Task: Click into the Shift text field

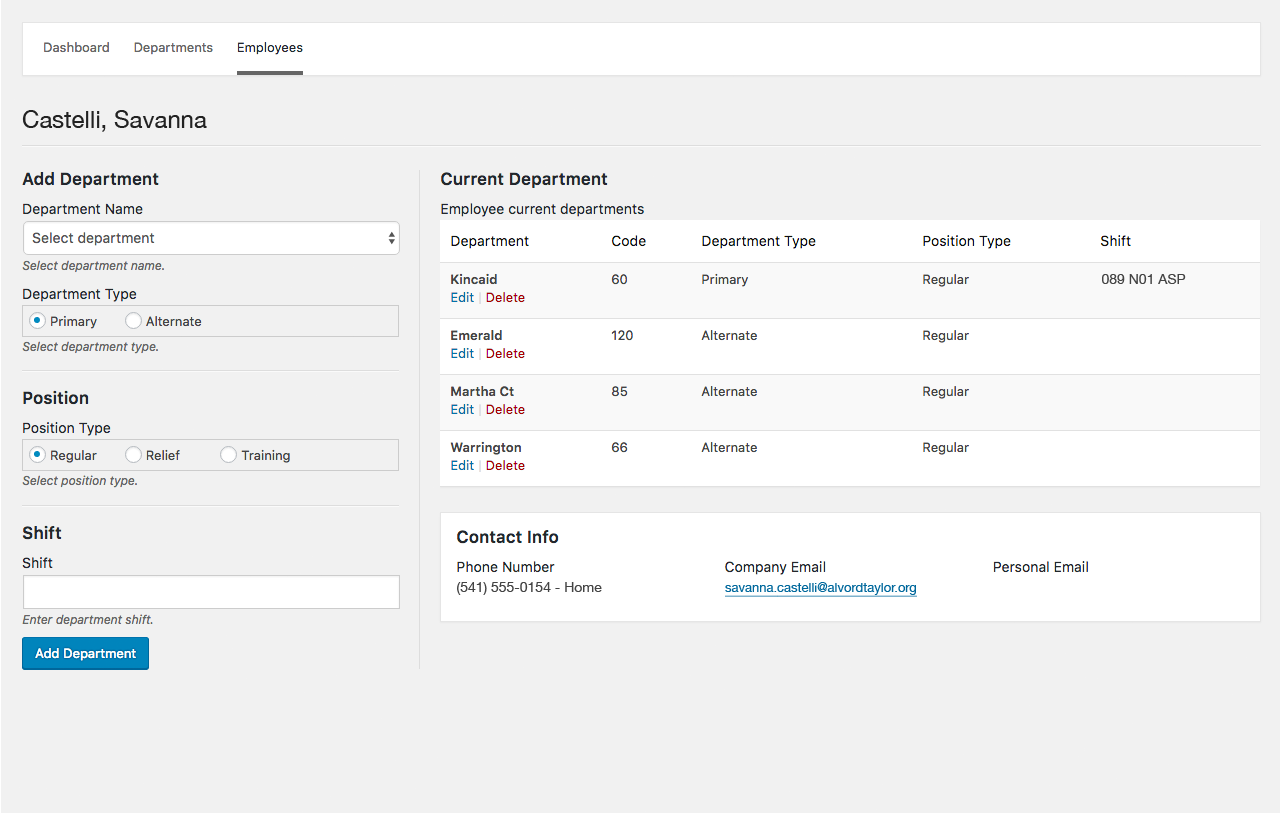Action: (211, 592)
